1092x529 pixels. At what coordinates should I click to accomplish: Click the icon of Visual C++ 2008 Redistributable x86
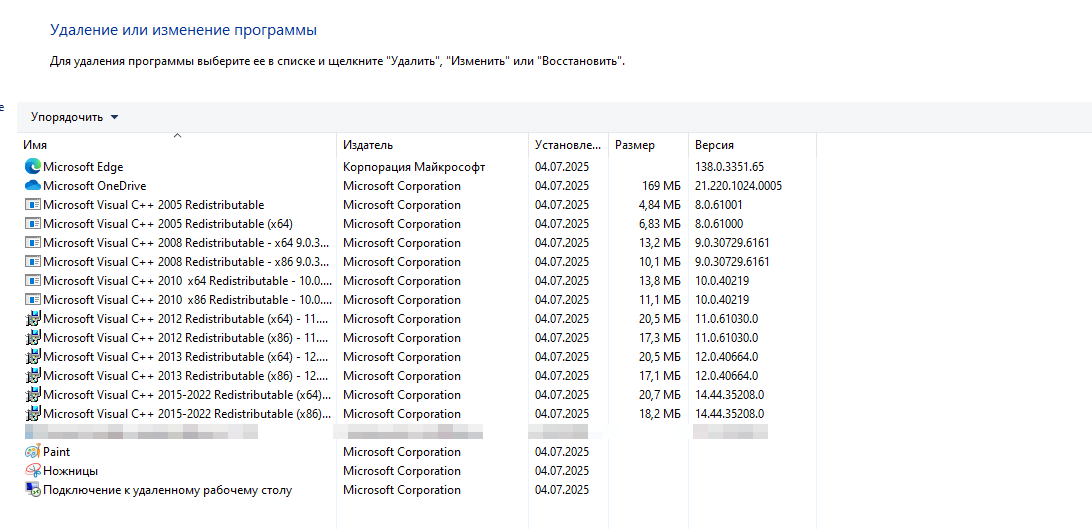[33, 262]
